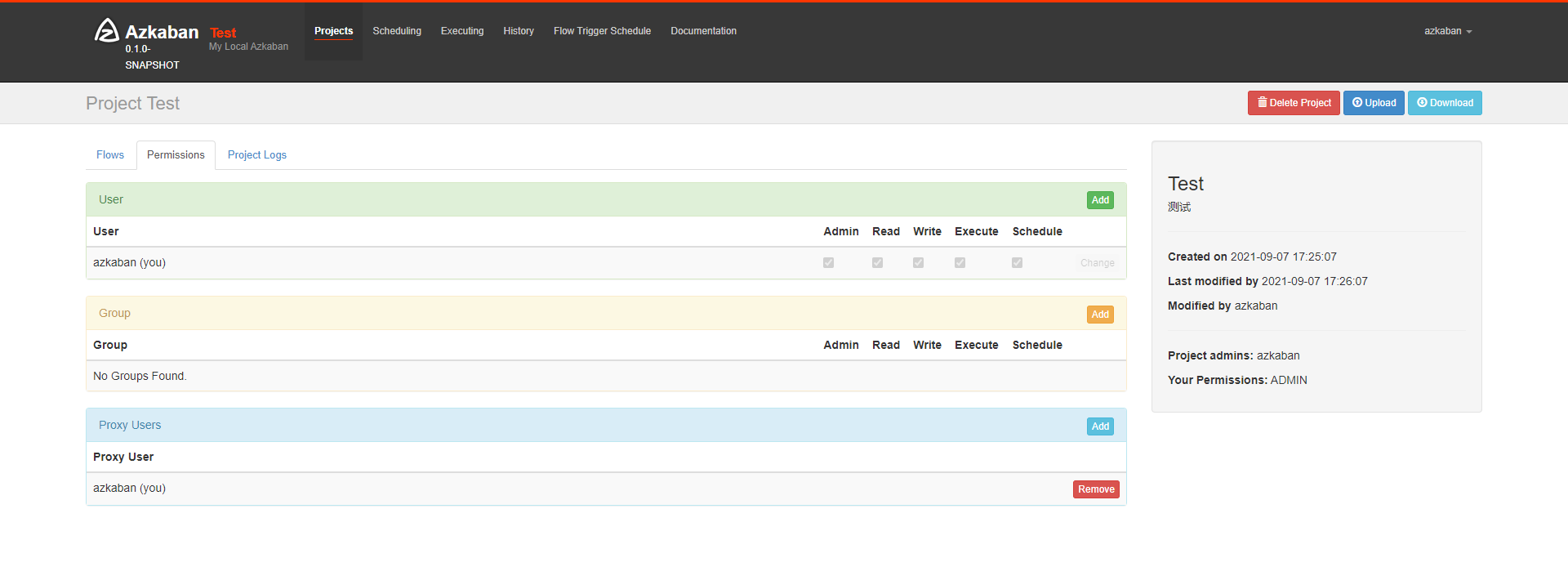Click the Download button
The height and width of the screenshot is (567, 1568).
coord(1445,103)
